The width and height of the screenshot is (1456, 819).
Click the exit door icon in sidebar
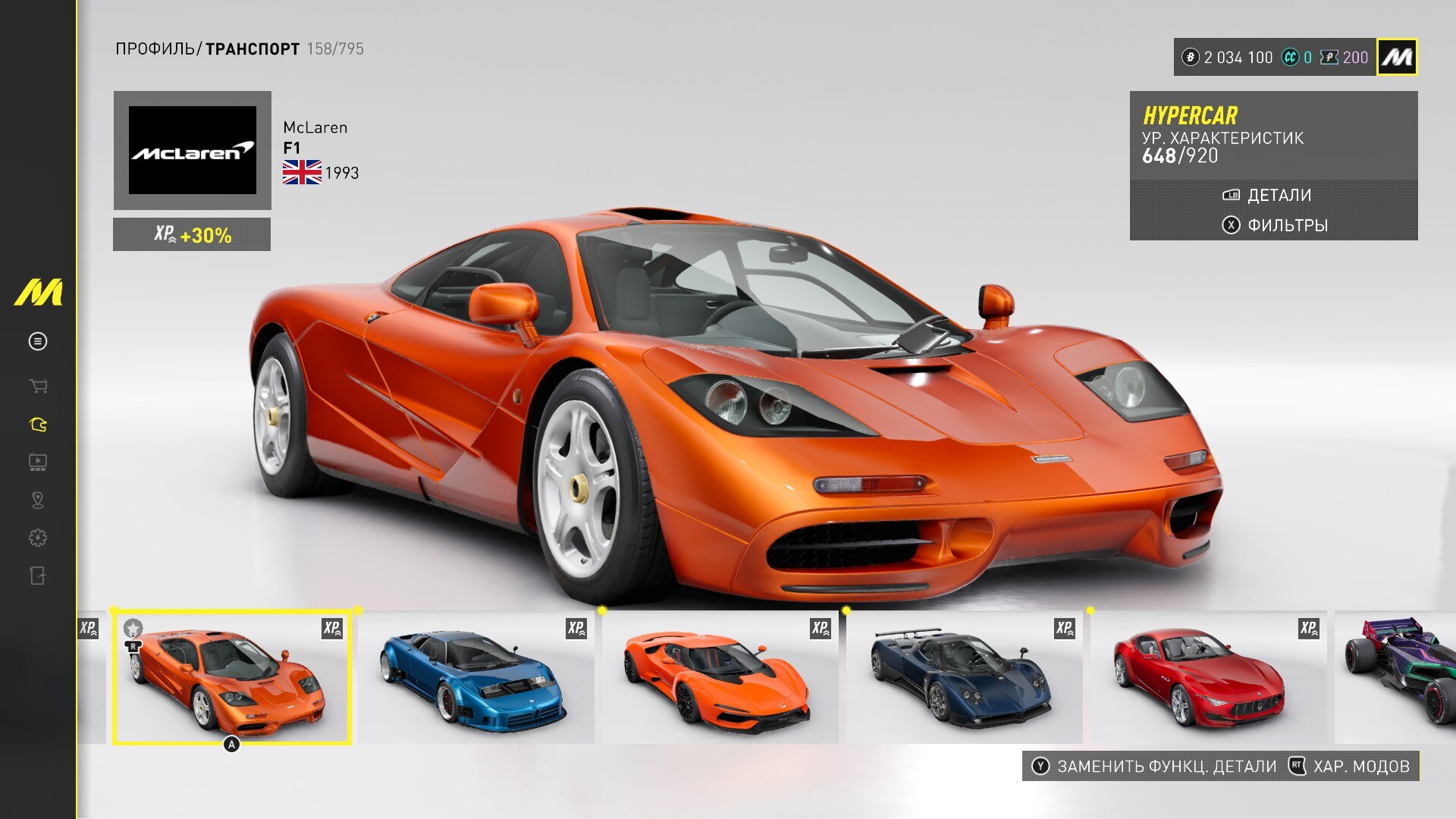pos(38,576)
